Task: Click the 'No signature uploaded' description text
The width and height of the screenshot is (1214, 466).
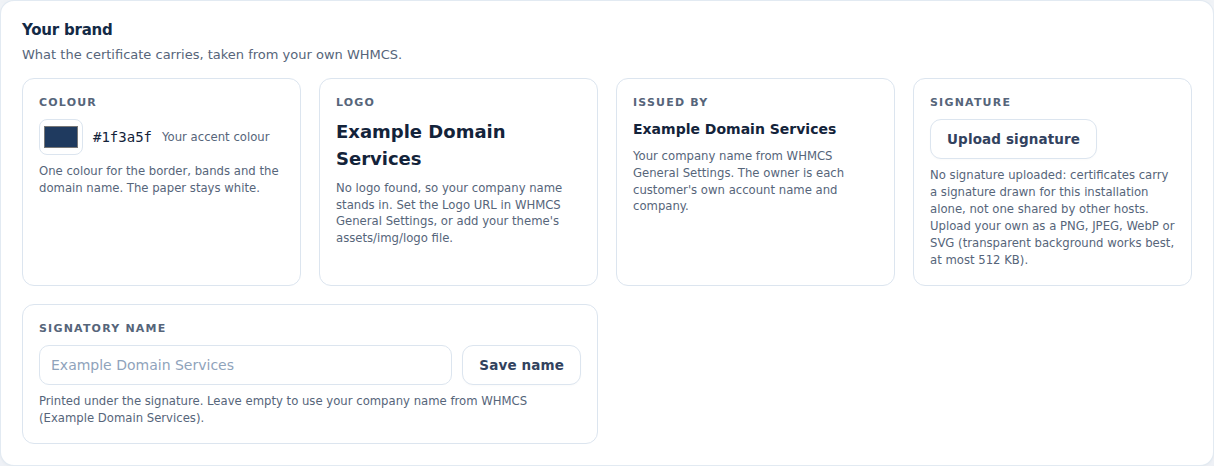Action: (x=1052, y=217)
